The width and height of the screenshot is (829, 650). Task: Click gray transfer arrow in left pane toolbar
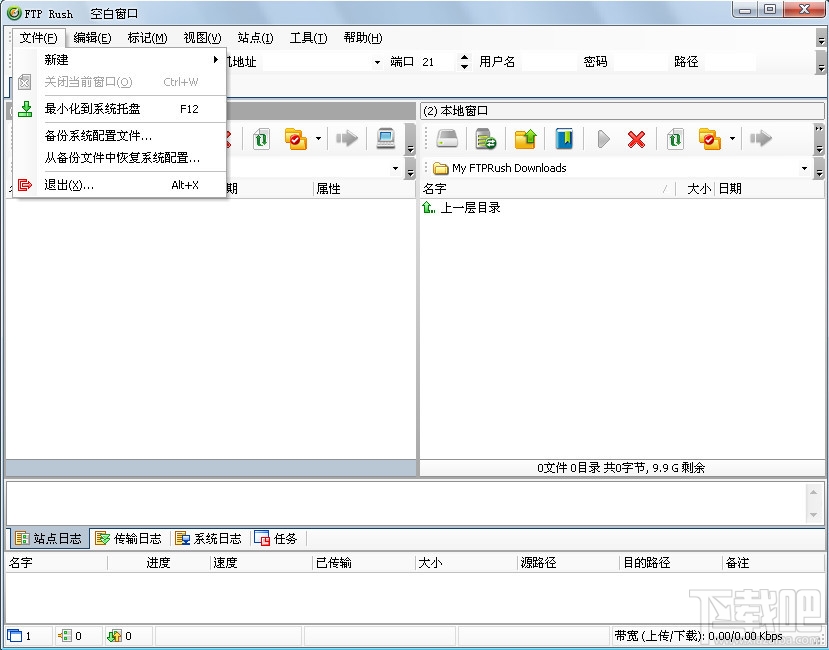[x=347, y=139]
